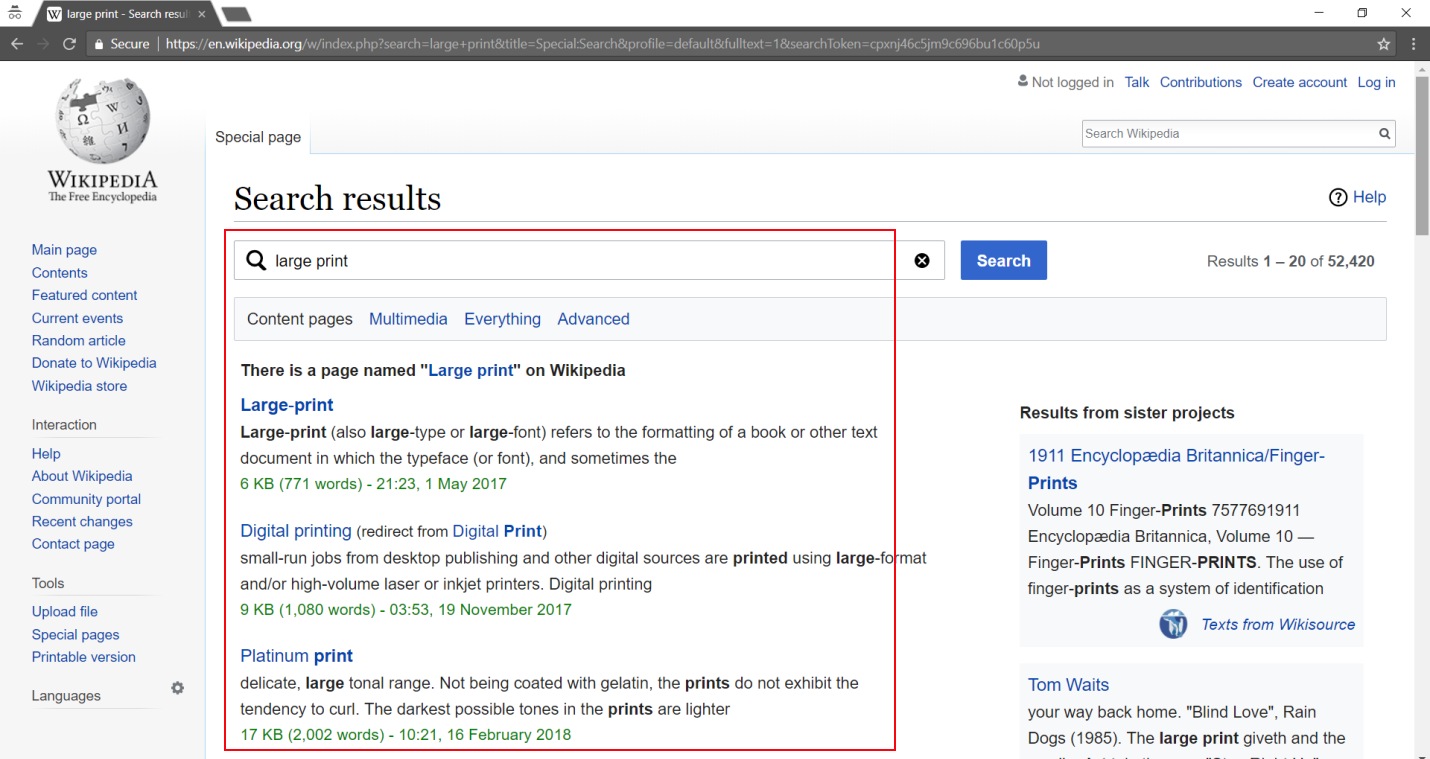The image size is (1430, 759).
Task: Open the Advanced search options
Action: [593, 319]
